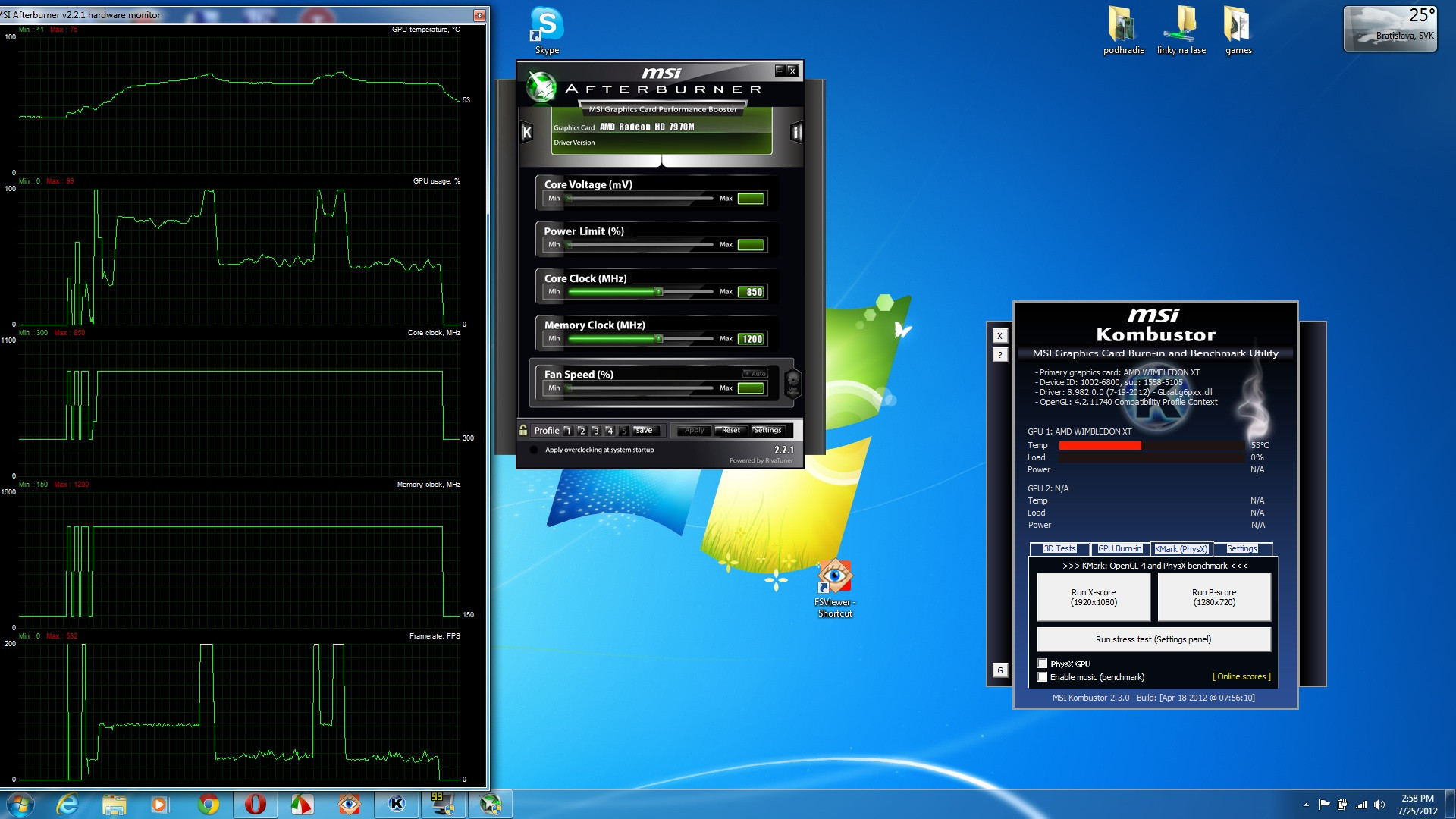
Task: Click the Core Clock slider handle
Action: (x=659, y=291)
